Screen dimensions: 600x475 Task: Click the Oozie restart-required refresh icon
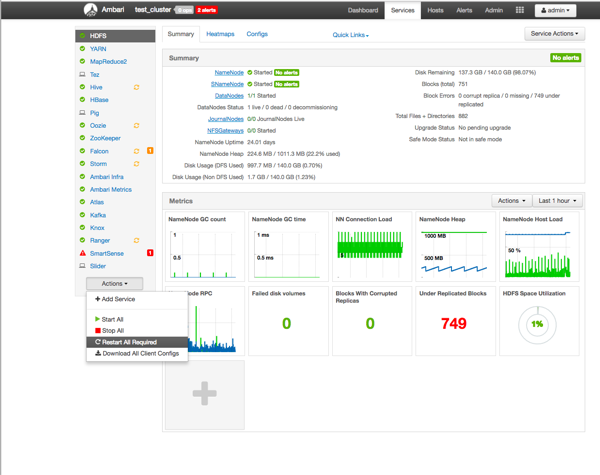click(136, 126)
